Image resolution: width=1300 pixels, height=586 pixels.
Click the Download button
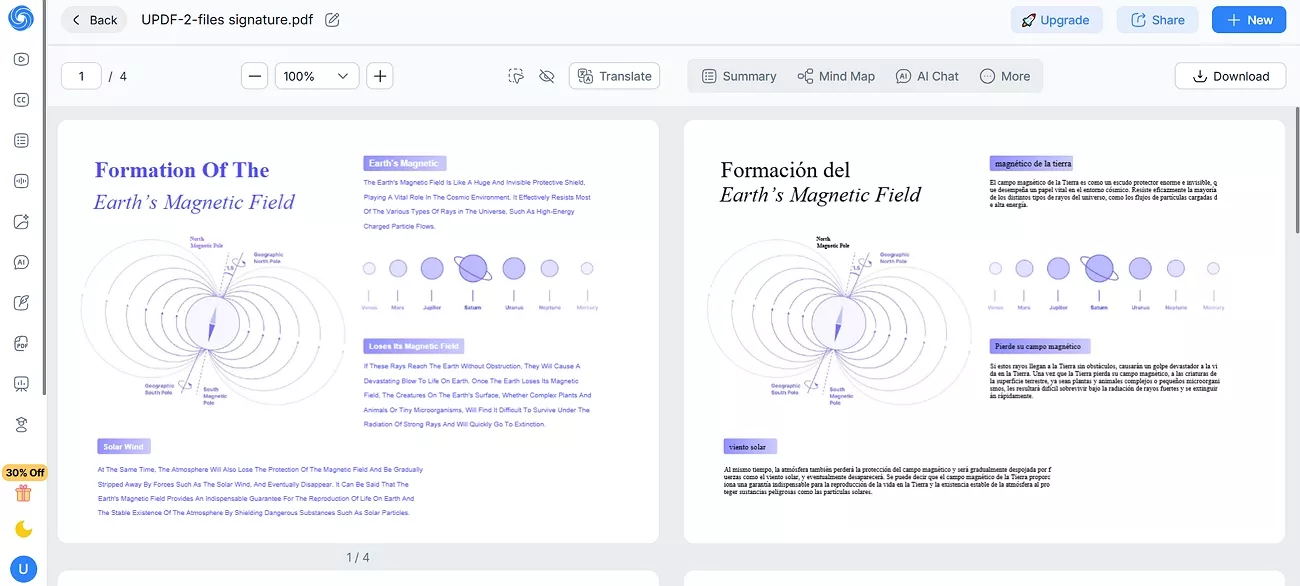(x=1229, y=76)
